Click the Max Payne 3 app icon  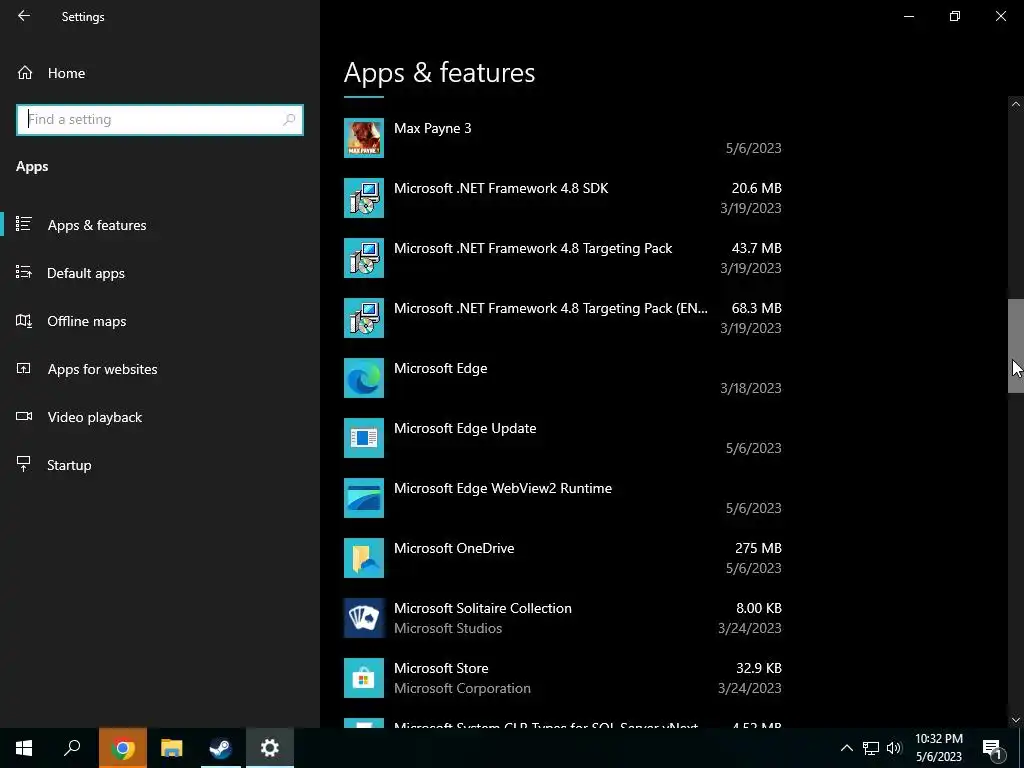point(364,138)
